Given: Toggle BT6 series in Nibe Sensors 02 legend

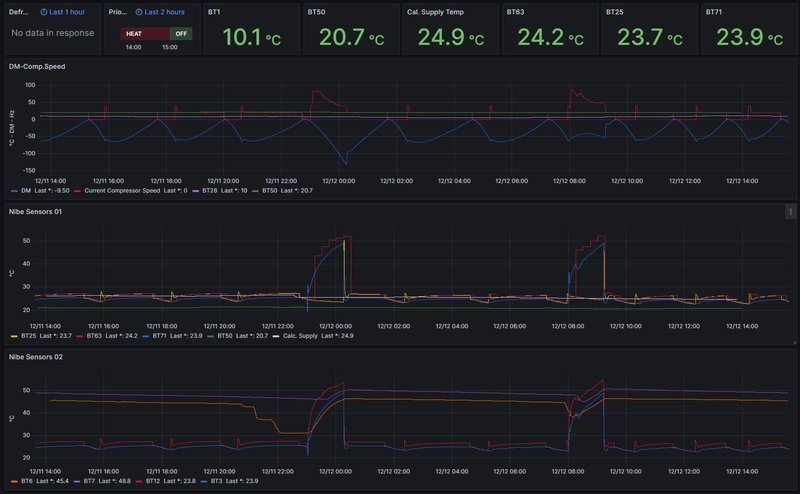Looking at the screenshot, I should tap(27, 481).
